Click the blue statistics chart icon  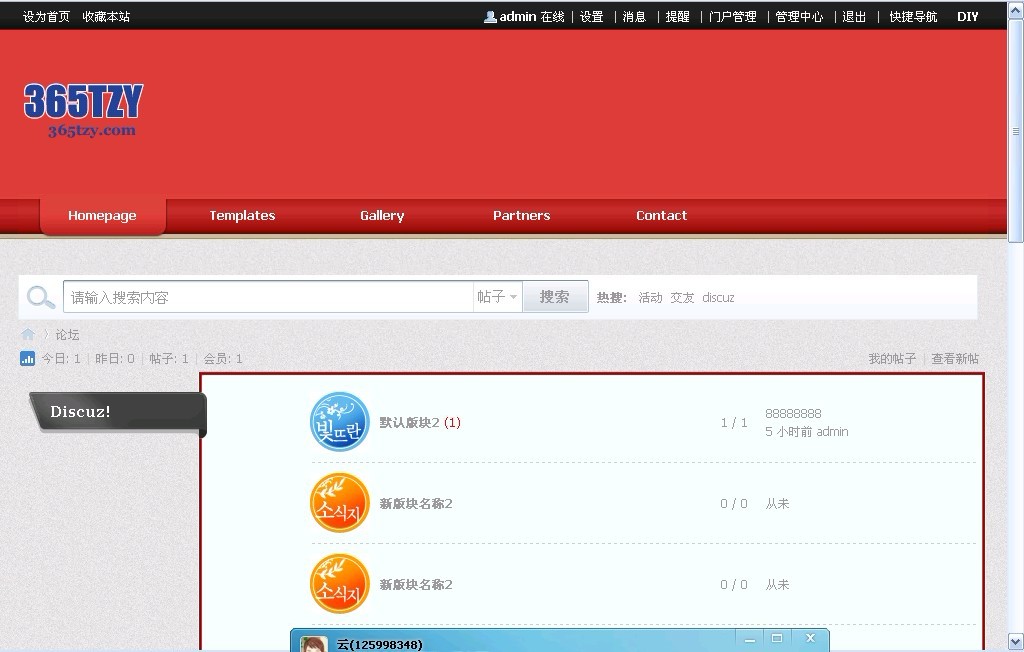pos(27,358)
